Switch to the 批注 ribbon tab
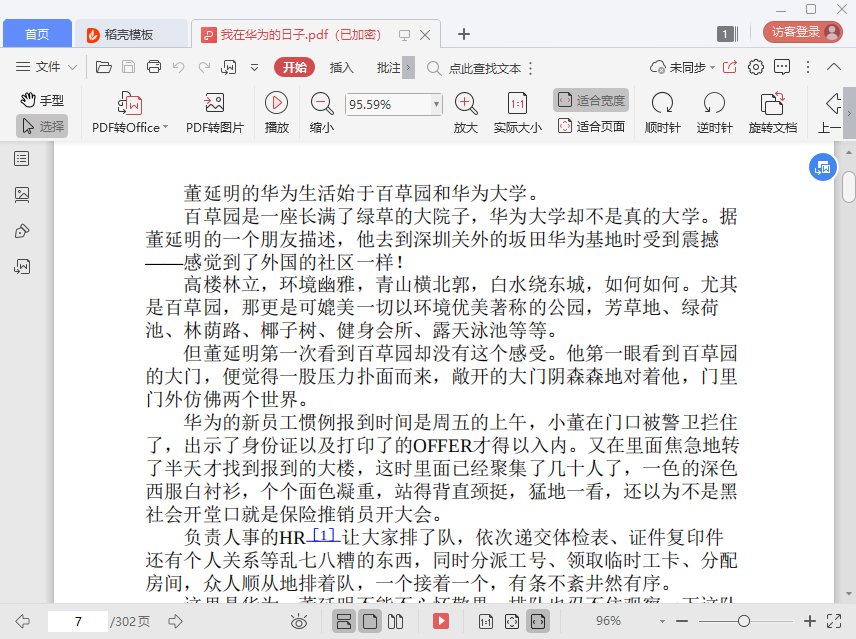 pyautogui.click(x=389, y=68)
